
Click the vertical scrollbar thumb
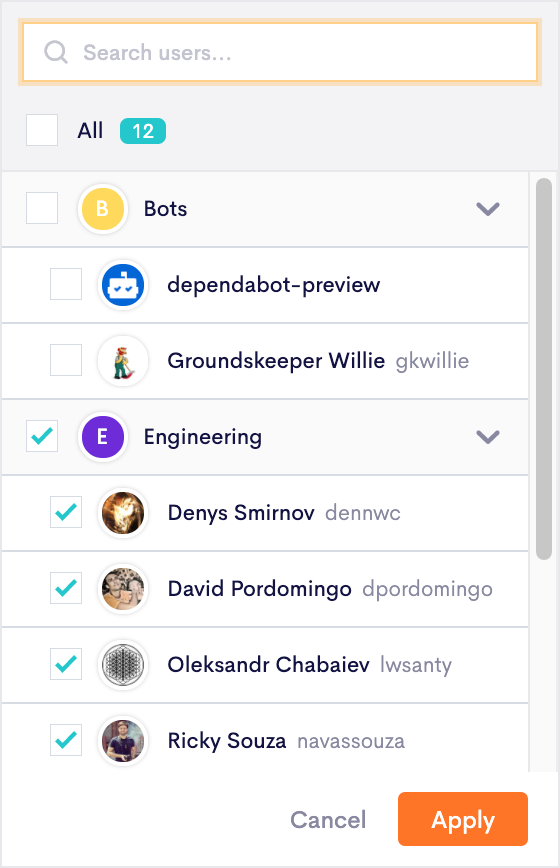544,369
